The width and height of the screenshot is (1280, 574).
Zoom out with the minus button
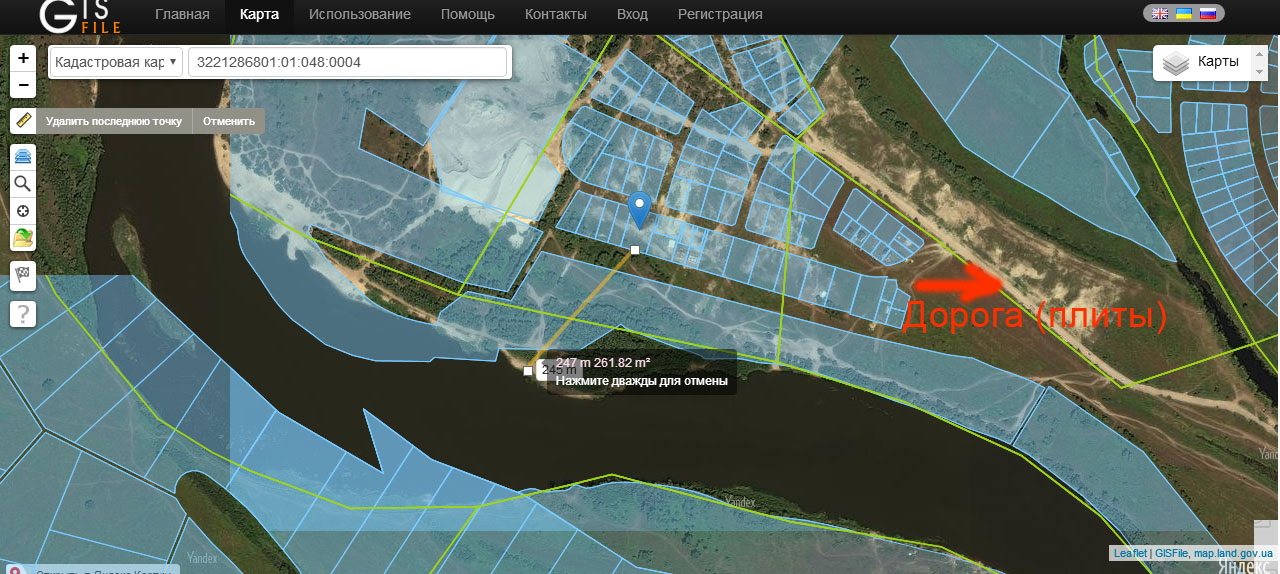pyautogui.click(x=23, y=84)
